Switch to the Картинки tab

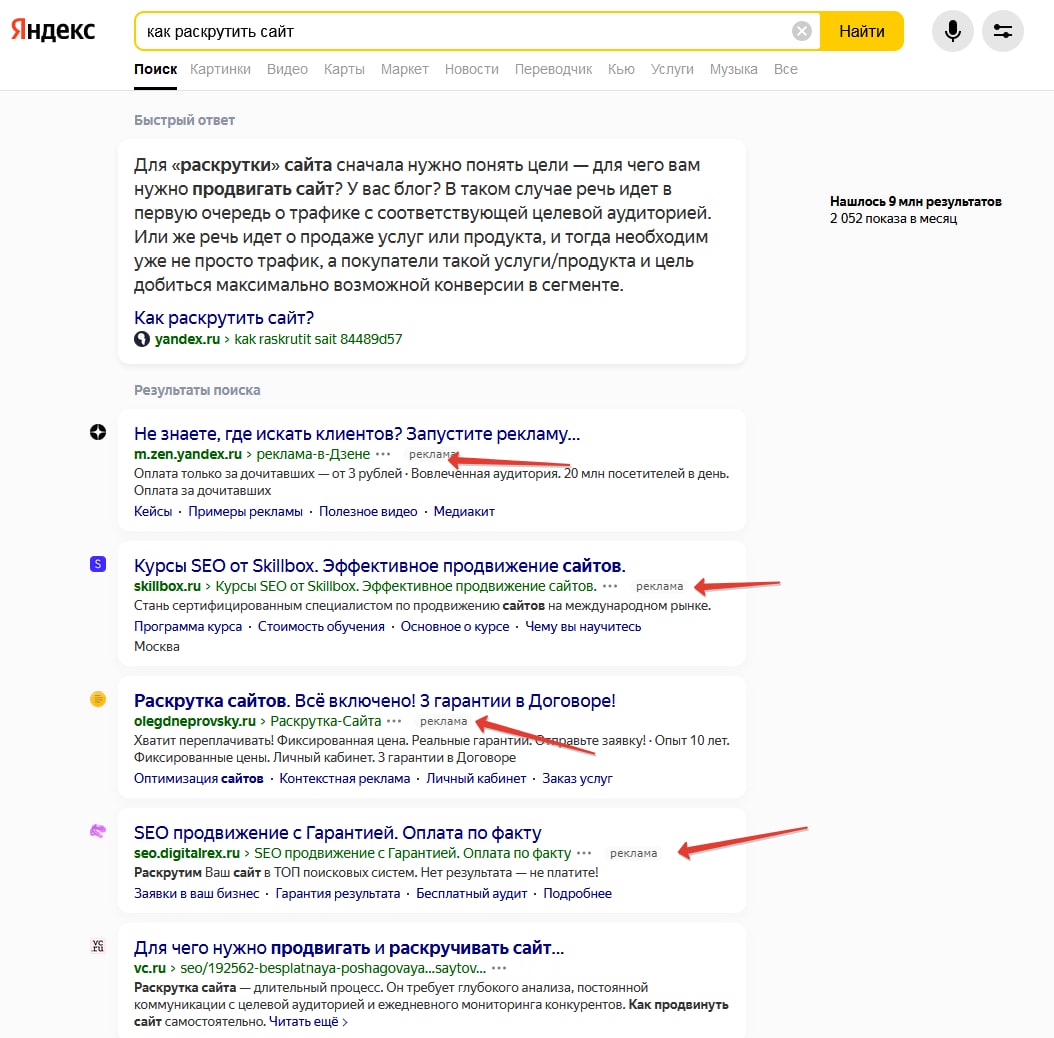pyautogui.click(x=220, y=69)
